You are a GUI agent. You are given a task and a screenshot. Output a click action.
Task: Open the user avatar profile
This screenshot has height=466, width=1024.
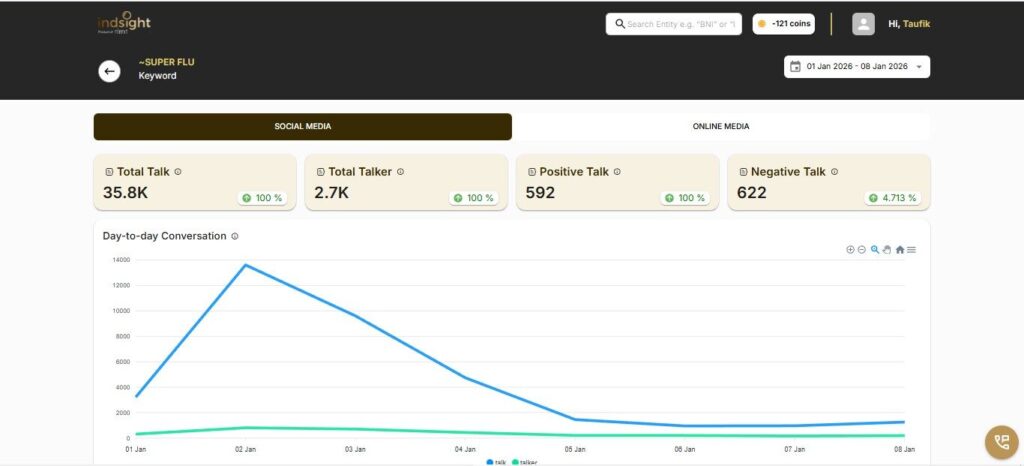863,24
